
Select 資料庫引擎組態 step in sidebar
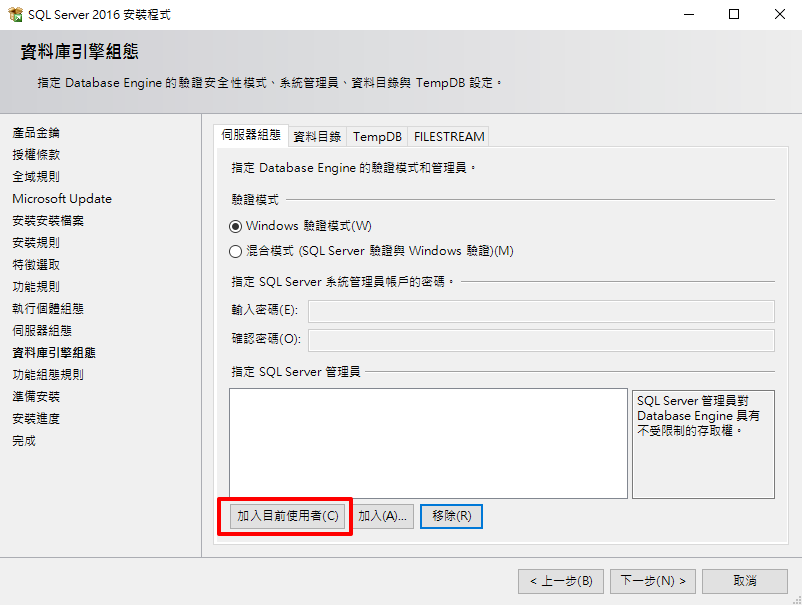click(54, 353)
